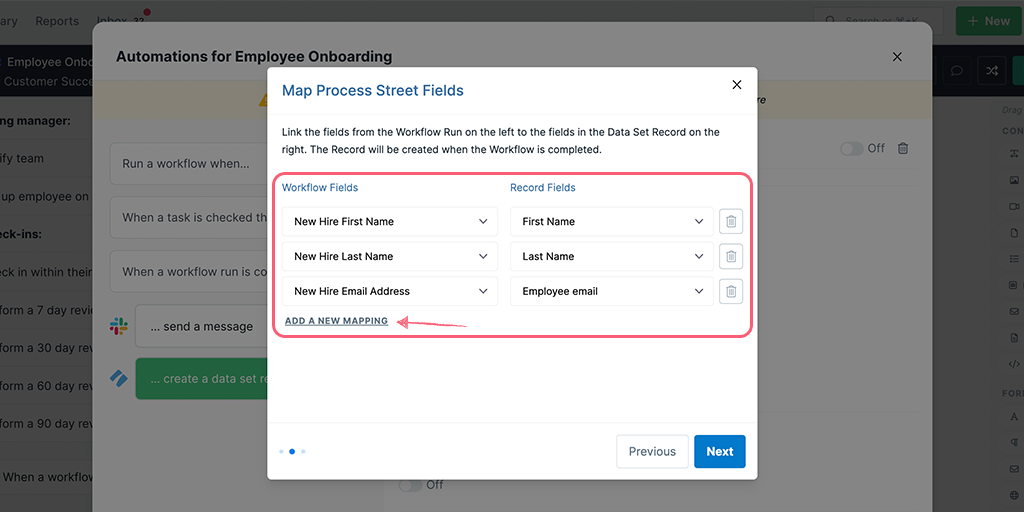Select the text content widget icon
The width and height of the screenshot is (1024, 512).
(1014, 153)
